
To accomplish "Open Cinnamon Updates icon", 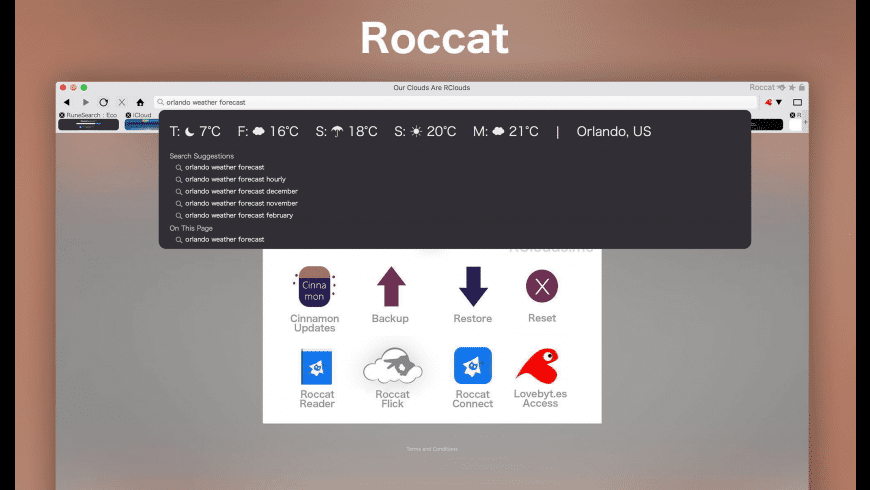I will pos(314,287).
